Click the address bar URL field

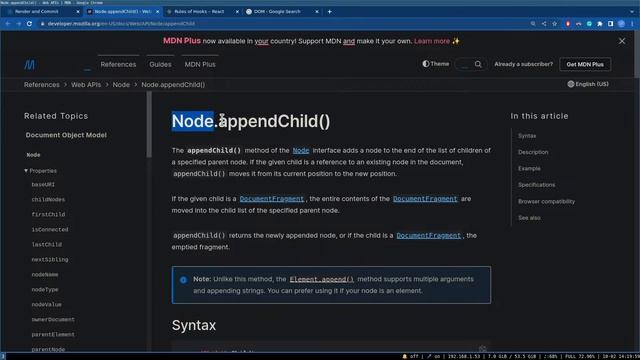(x=282, y=24)
